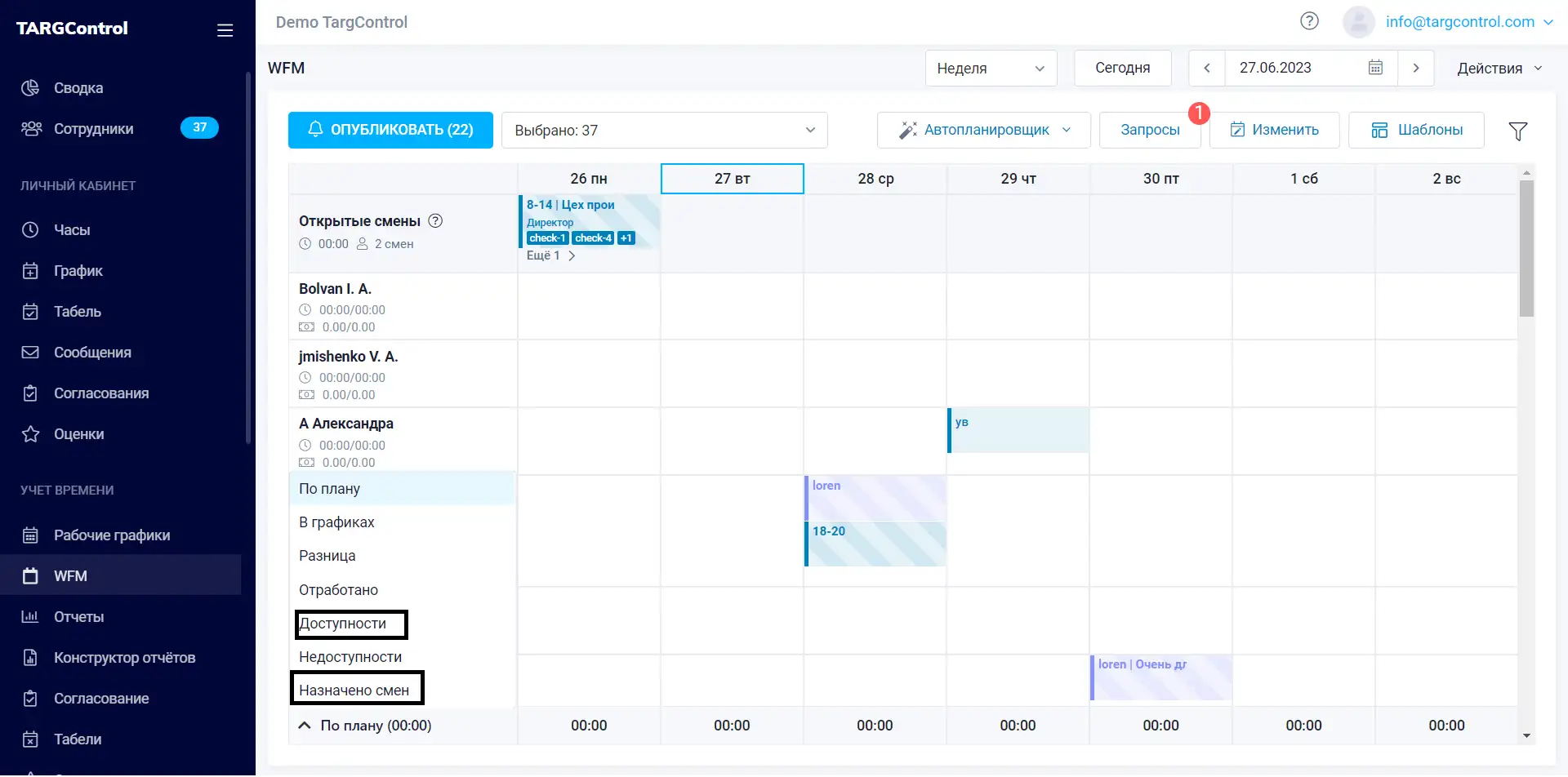
Task: Open the Выбрано: 37 employee dropdown
Action: (x=665, y=131)
